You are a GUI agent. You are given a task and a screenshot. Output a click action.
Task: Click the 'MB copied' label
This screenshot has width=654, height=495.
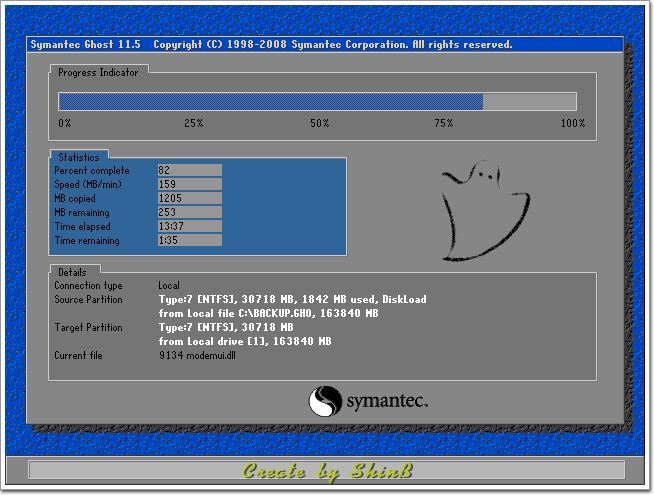point(75,199)
